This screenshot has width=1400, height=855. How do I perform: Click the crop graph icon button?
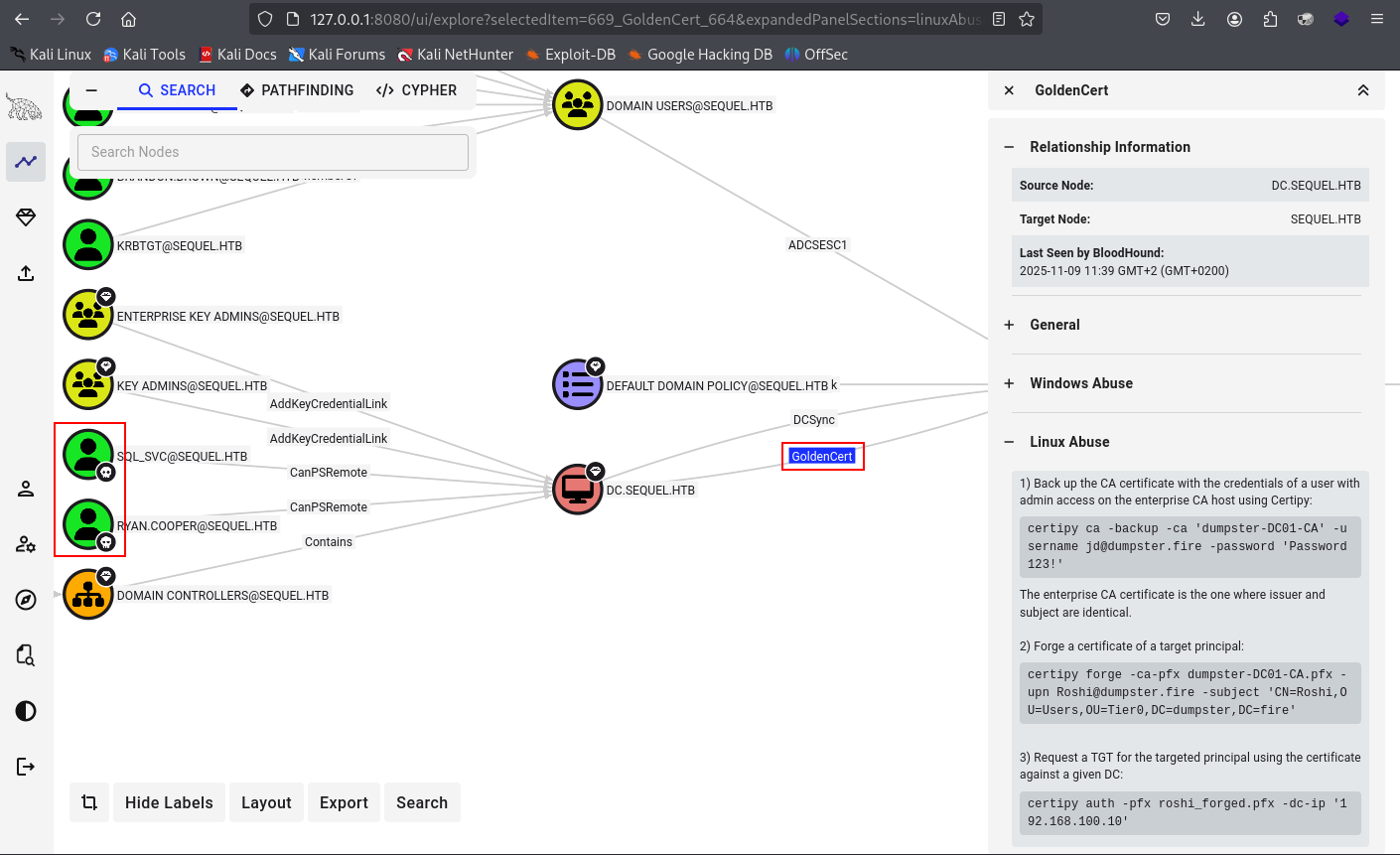[89, 802]
